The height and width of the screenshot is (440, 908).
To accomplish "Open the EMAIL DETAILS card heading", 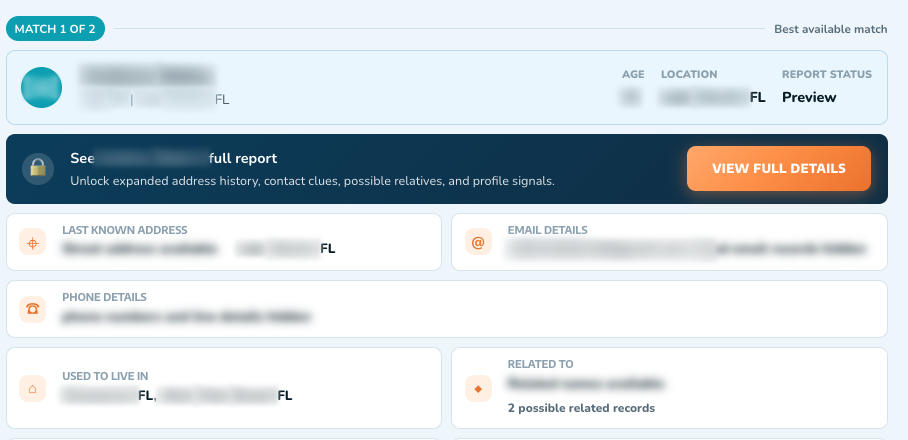I will coord(548,230).
